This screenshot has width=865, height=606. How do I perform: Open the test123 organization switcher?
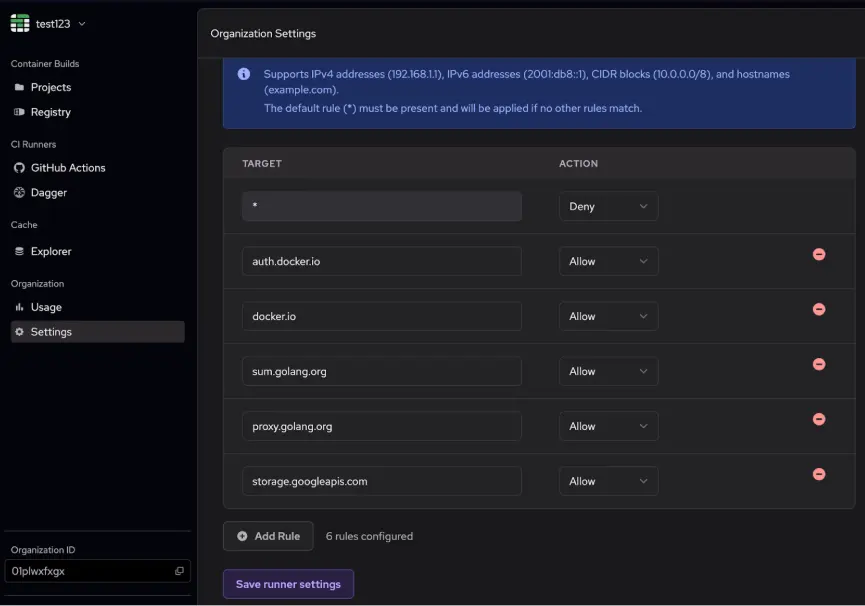(x=48, y=22)
